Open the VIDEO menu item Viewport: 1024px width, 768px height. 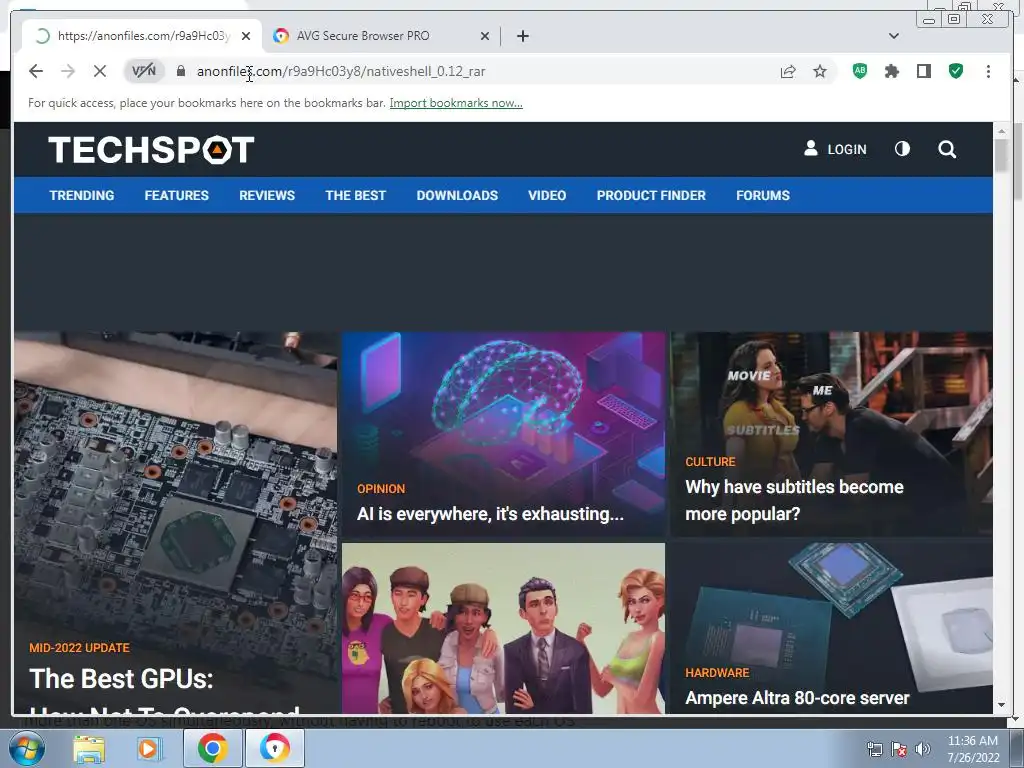pyautogui.click(x=547, y=195)
